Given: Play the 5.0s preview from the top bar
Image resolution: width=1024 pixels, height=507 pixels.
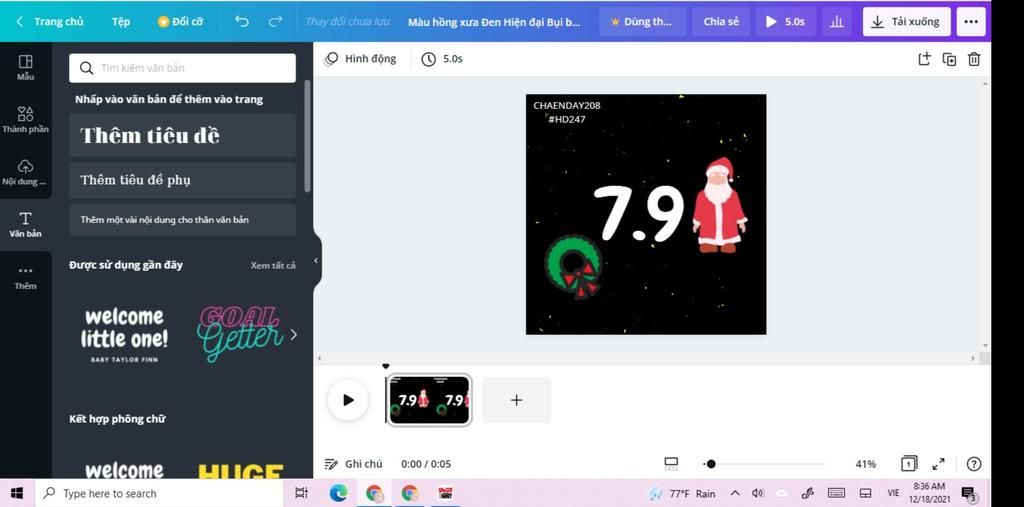Looking at the screenshot, I should point(786,22).
